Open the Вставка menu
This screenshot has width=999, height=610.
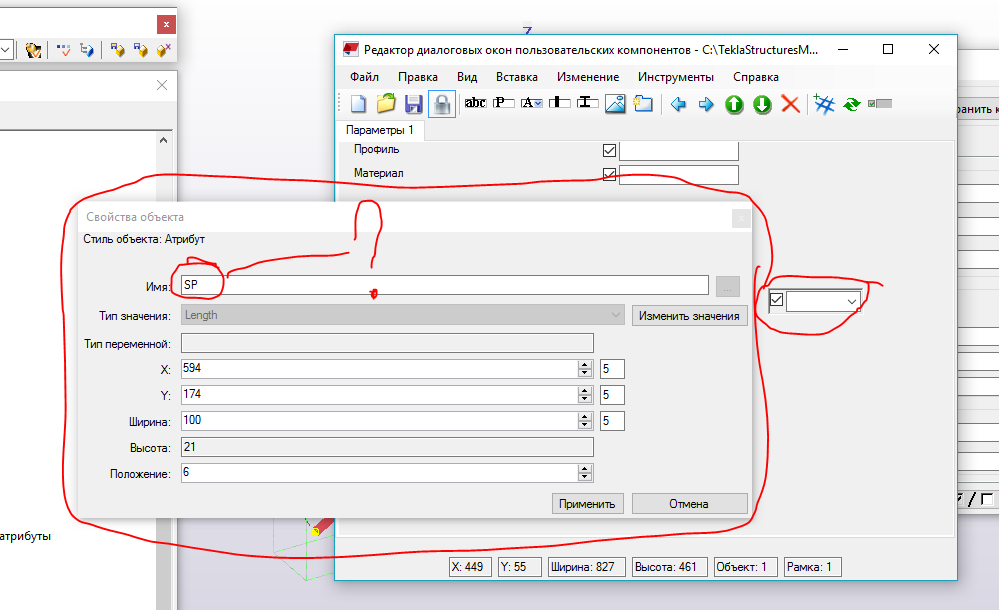(516, 77)
